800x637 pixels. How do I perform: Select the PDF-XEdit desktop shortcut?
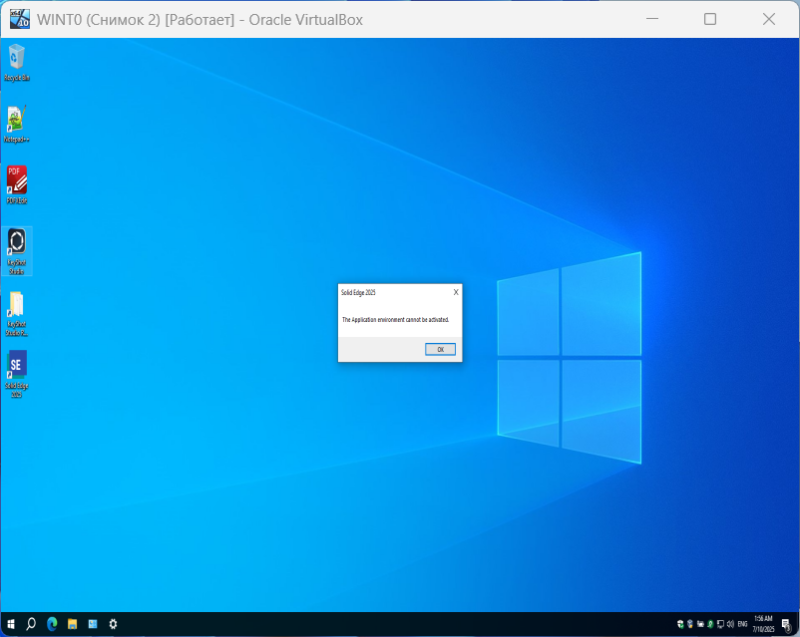pyautogui.click(x=17, y=185)
